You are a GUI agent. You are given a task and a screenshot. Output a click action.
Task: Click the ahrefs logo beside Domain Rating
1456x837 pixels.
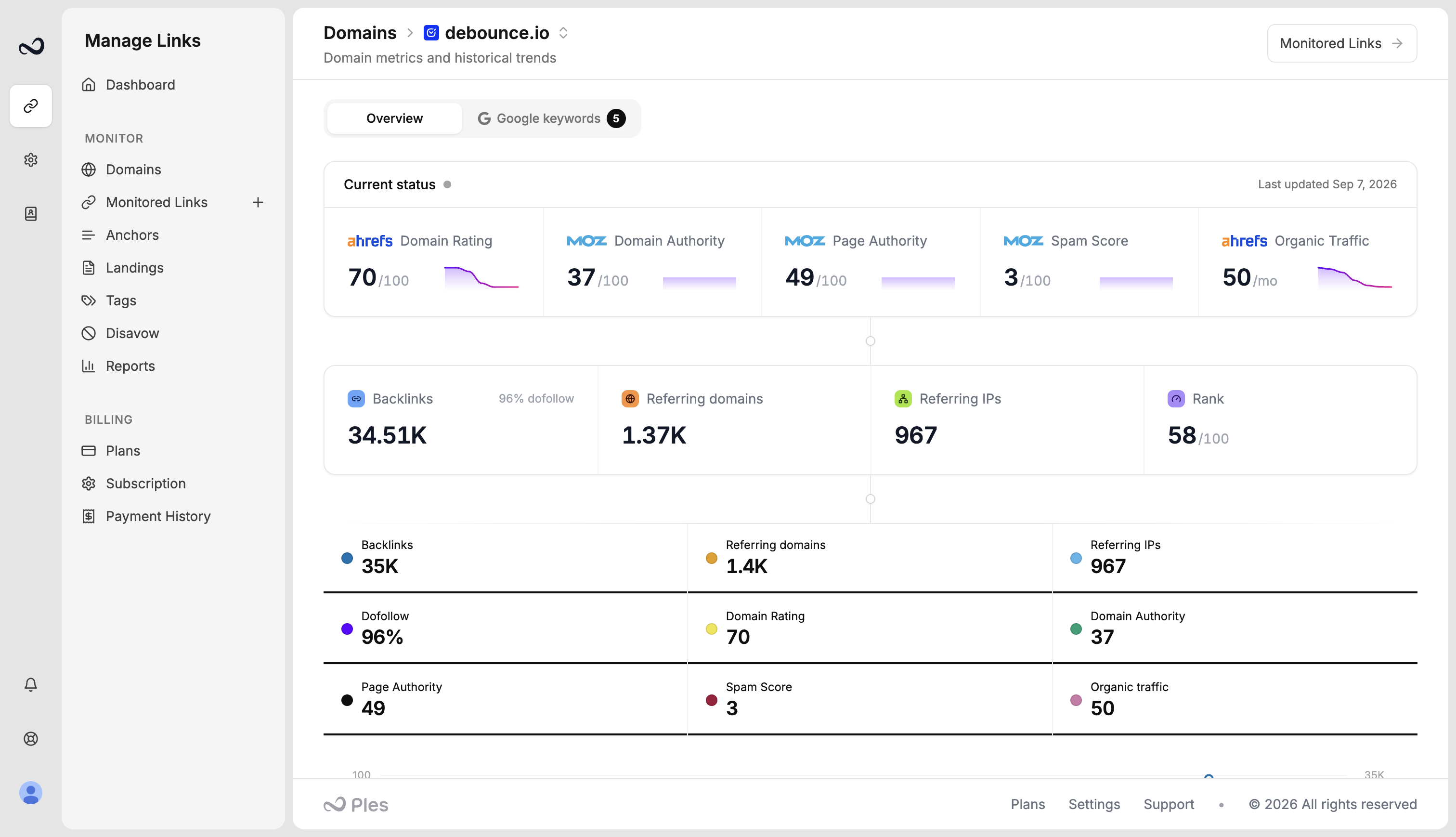[370, 241]
